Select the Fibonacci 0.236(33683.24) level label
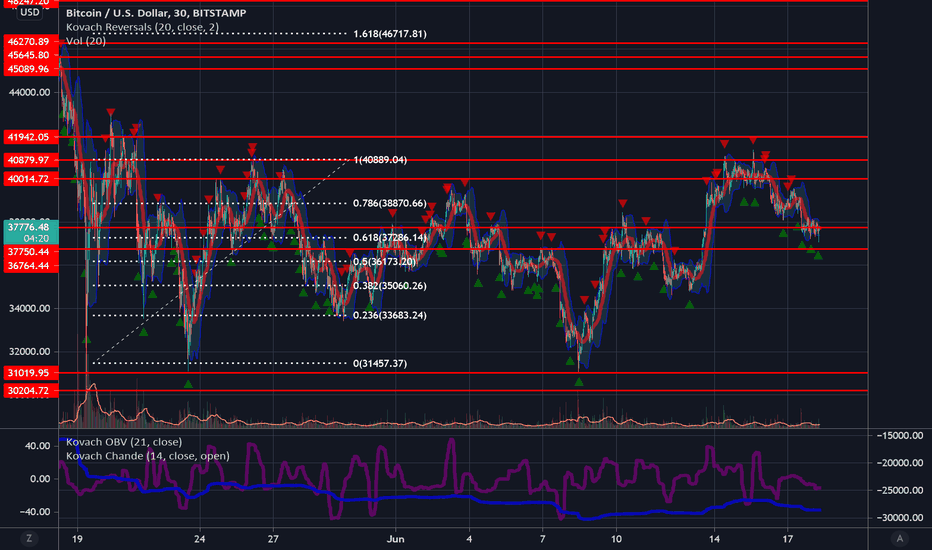The width and height of the screenshot is (932, 550). (390, 315)
